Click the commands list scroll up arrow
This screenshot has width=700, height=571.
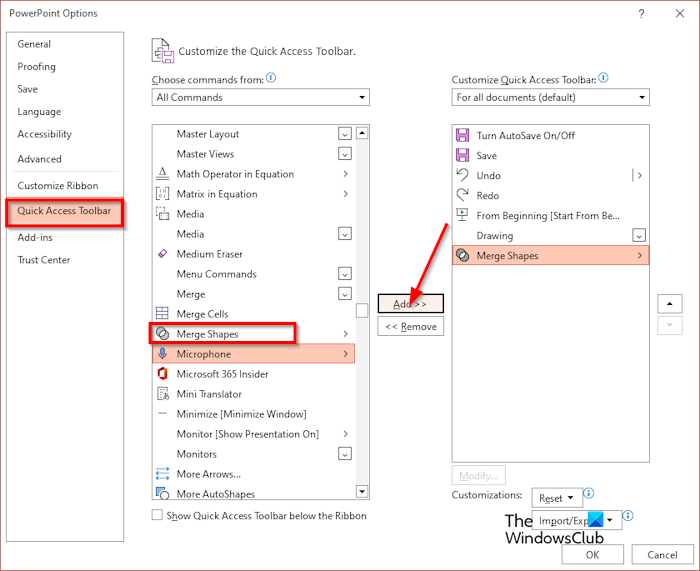pos(362,133)
